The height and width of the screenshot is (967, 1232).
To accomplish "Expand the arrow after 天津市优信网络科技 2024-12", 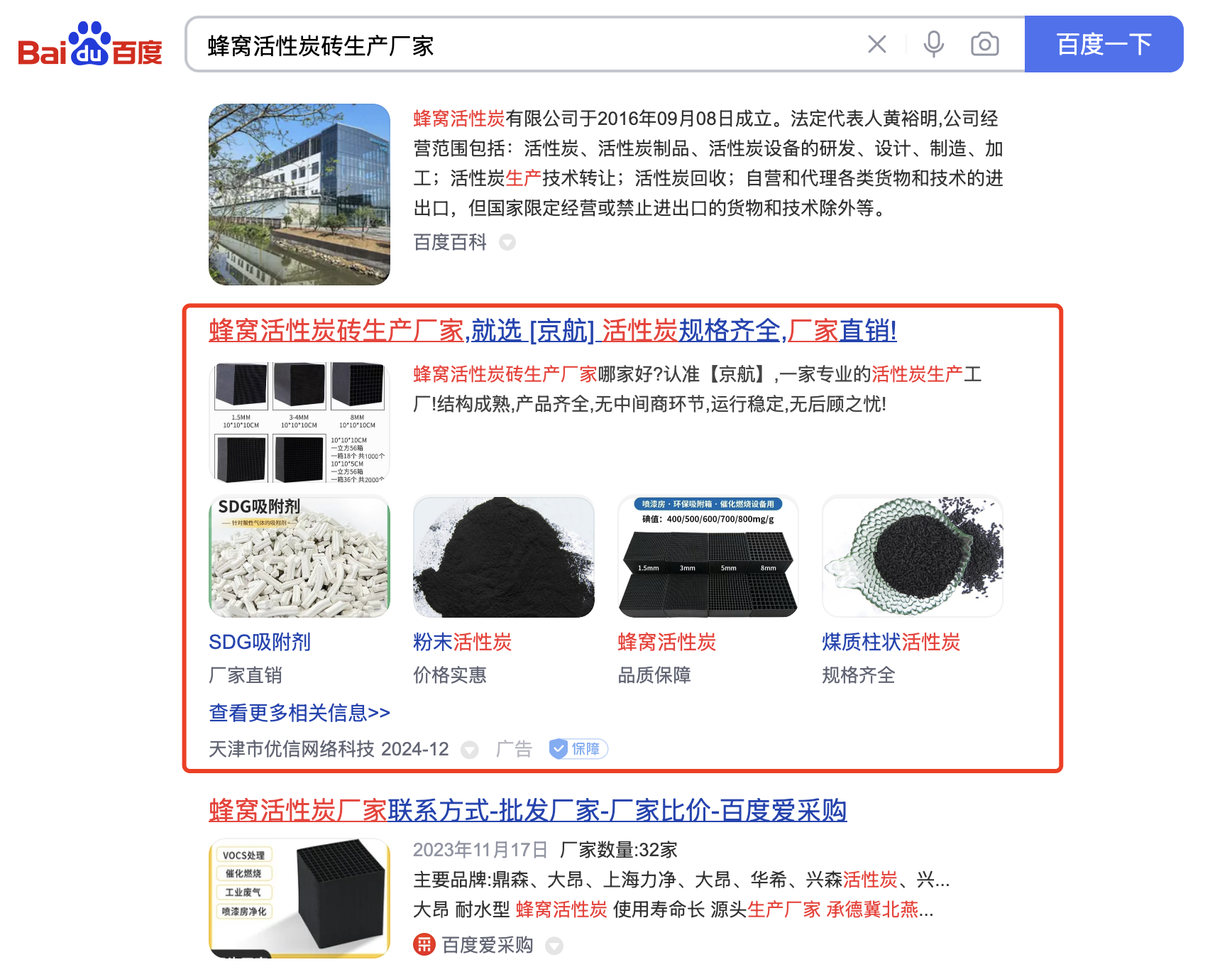I will pyautogui.click(x=470, y=750).
